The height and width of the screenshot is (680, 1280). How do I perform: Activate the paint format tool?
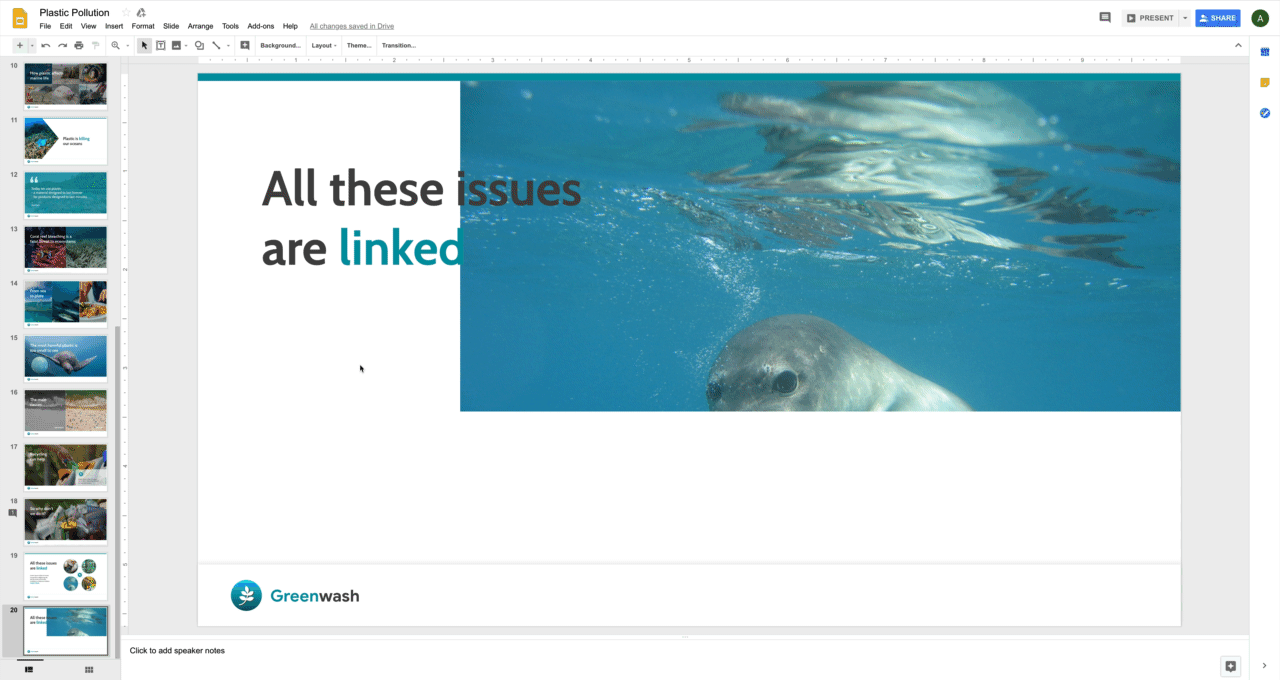click(x=96, y=45)
